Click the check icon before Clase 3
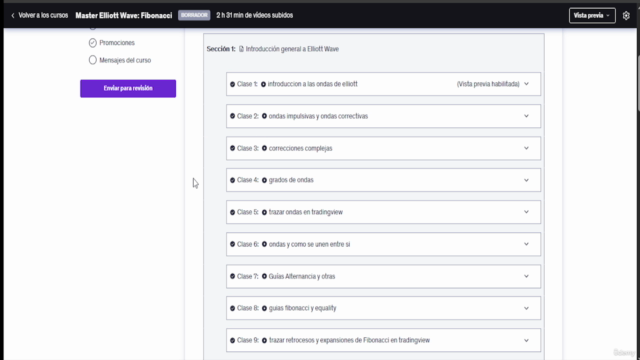The image size is (640, 360). click(232, 148)
